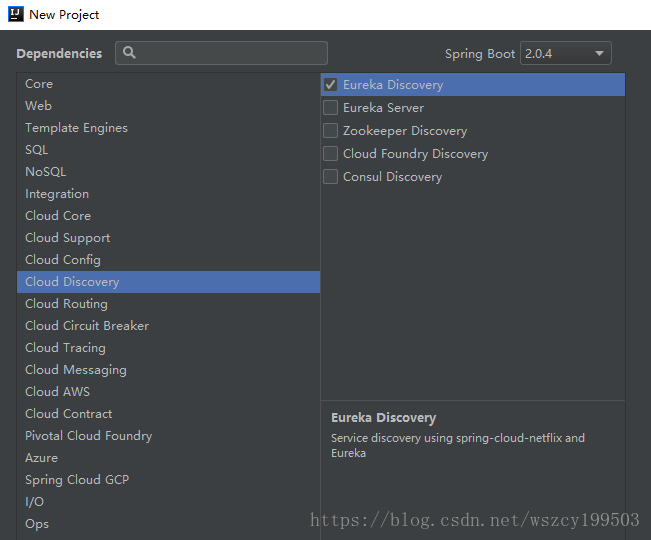Click the Spring Boot label
The image size is (651, 540).
click(480, 54)
